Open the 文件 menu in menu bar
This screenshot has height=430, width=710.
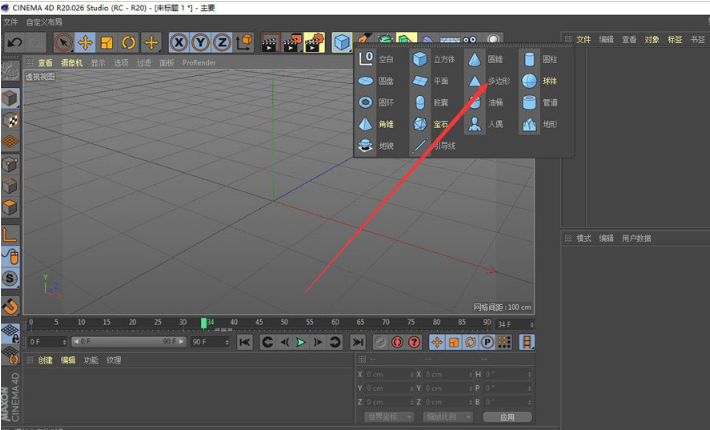coord(13,21)
